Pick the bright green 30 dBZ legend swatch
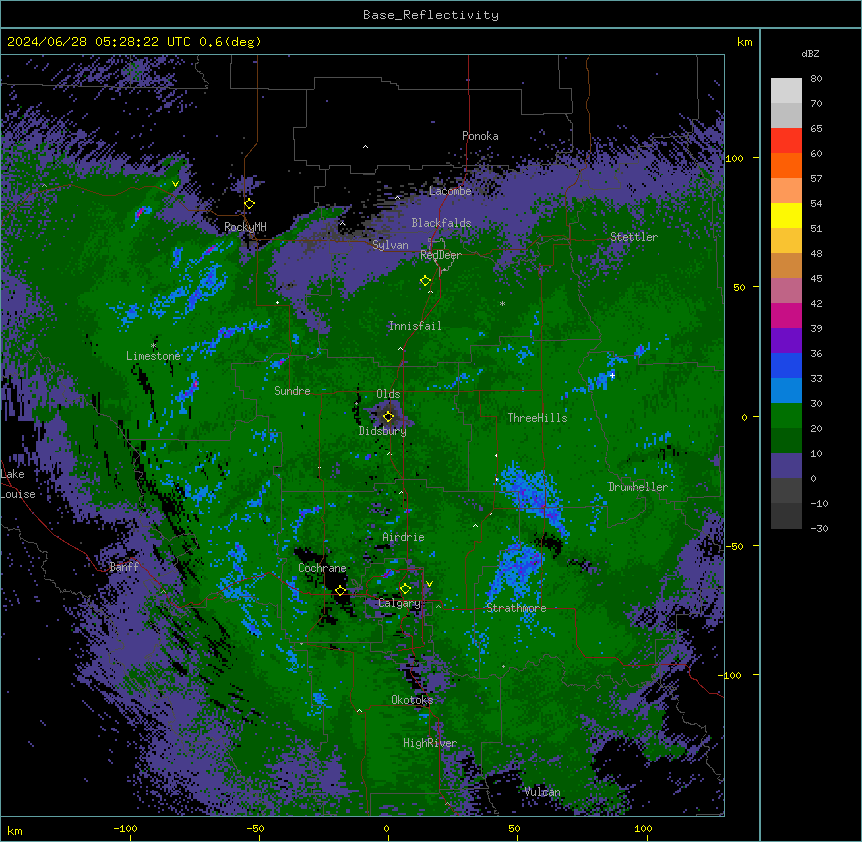 pos(786,416)
